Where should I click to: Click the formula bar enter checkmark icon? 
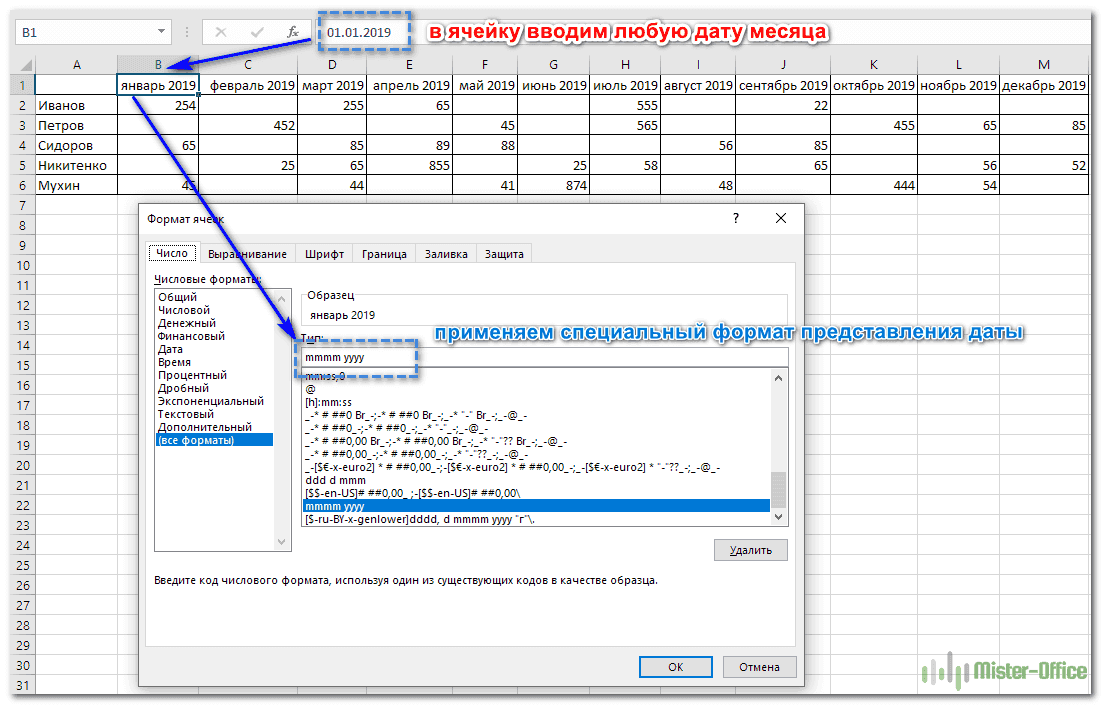point(257,33)
